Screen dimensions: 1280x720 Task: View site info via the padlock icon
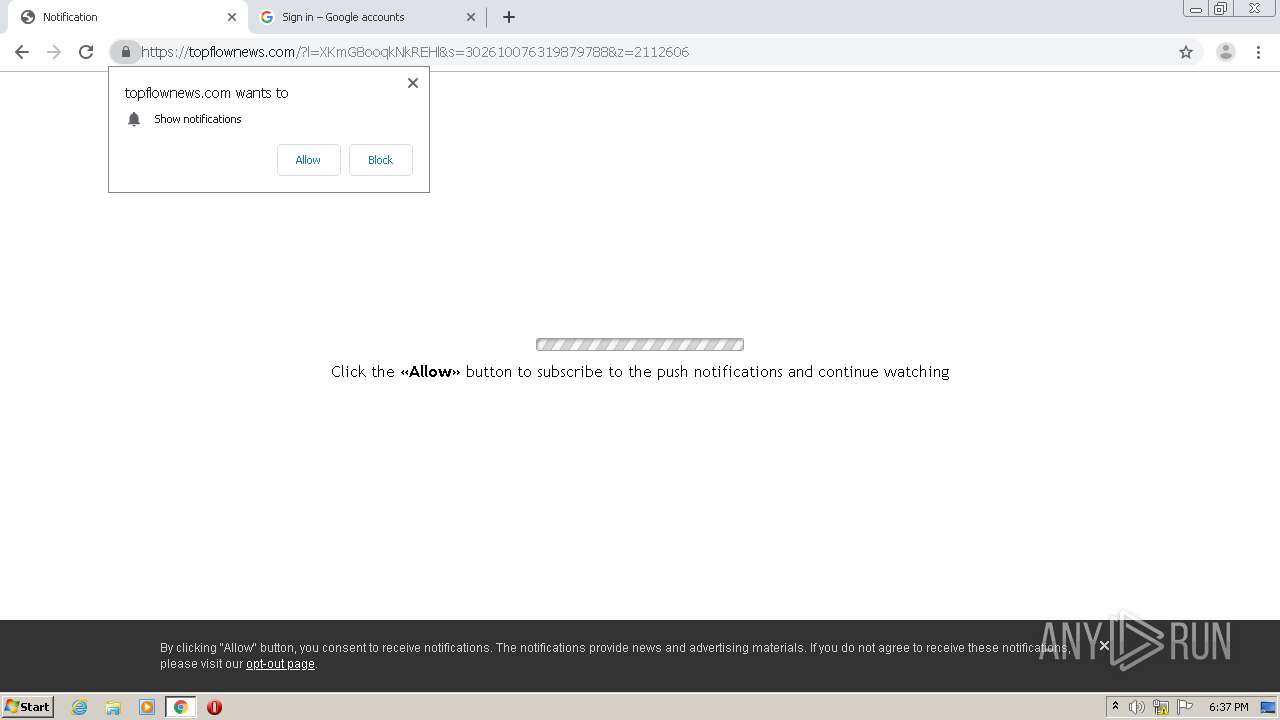click(125, 52)
